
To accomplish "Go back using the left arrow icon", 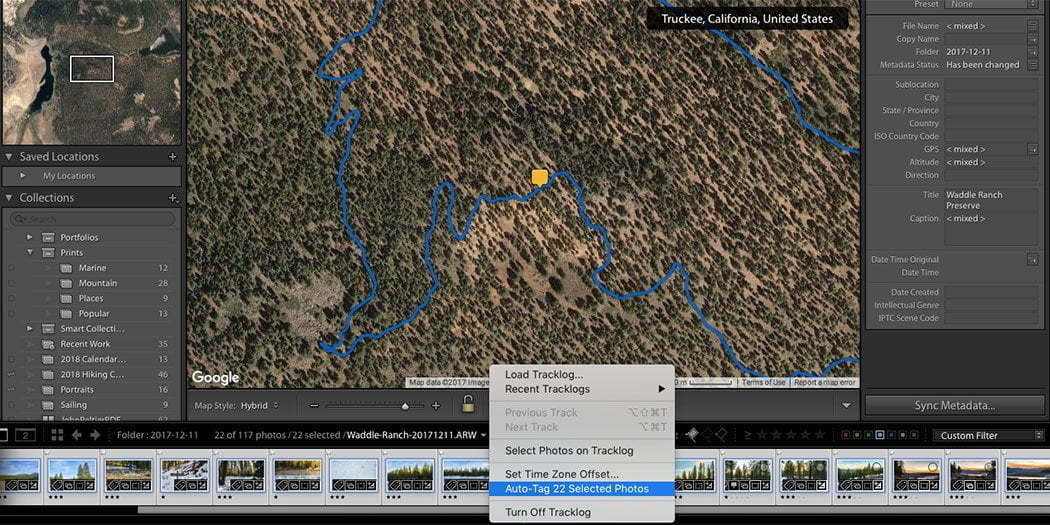I will pos(76,435).
